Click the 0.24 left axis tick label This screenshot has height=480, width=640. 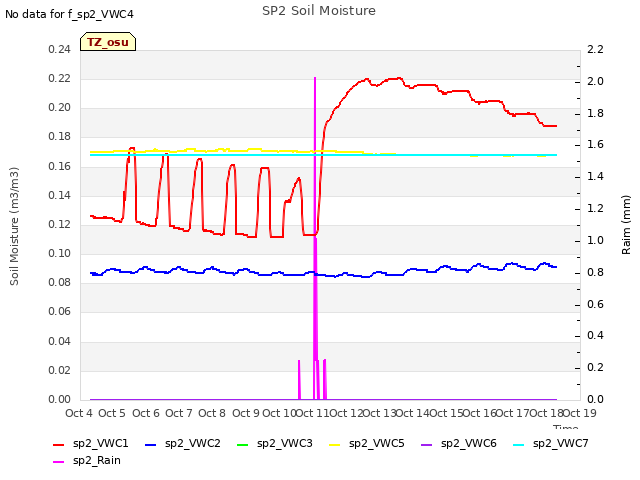60,49
